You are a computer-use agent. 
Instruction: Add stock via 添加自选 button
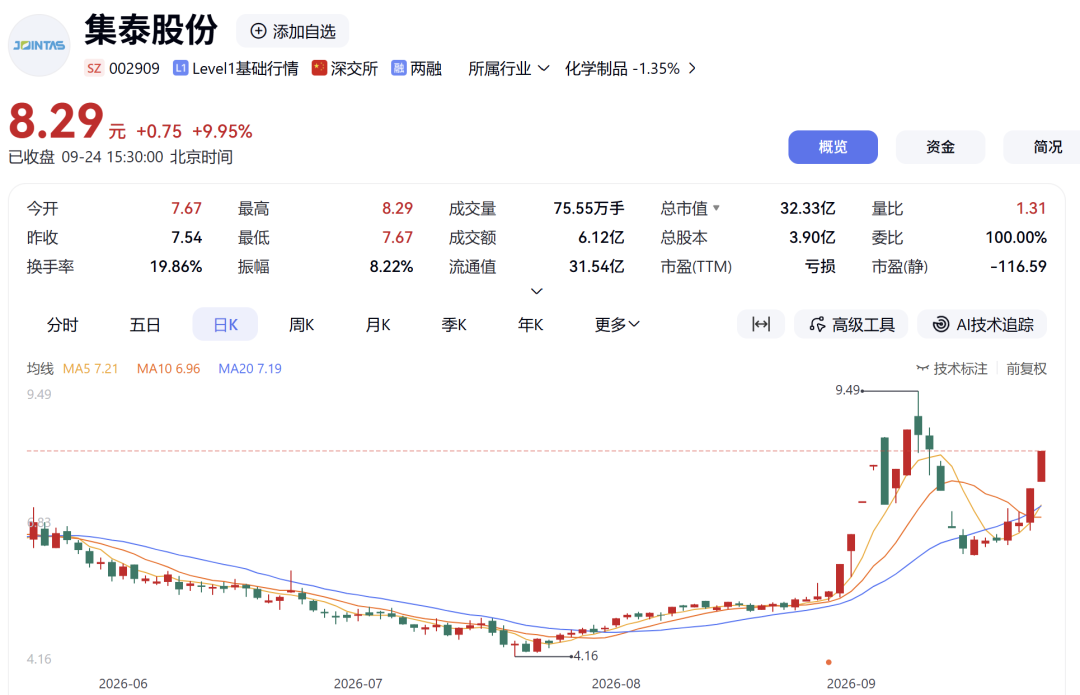coord(293,31)
